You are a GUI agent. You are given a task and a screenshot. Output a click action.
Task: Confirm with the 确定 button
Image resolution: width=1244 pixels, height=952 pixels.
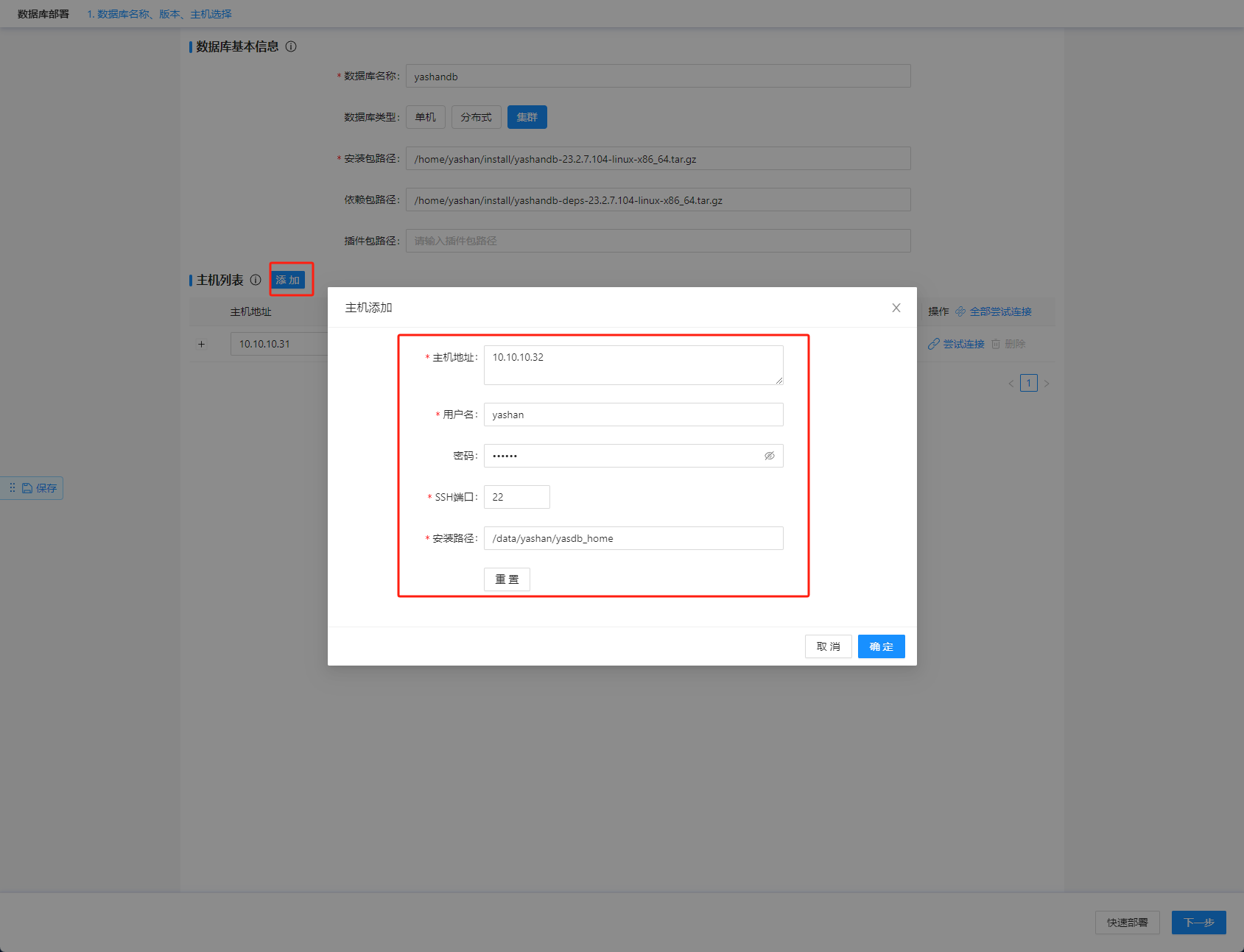click(x=882, y=646)
